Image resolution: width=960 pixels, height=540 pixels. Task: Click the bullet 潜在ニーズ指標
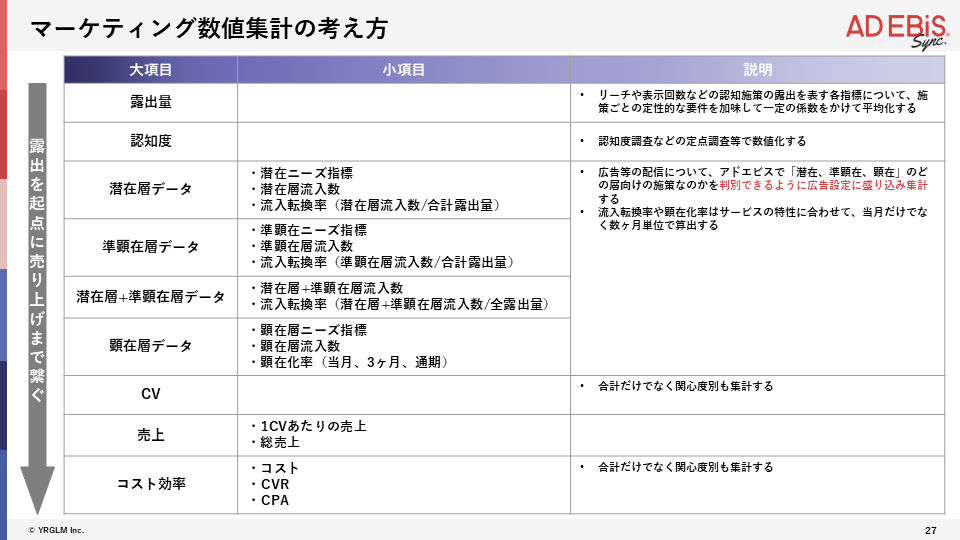tap(301, 173)
